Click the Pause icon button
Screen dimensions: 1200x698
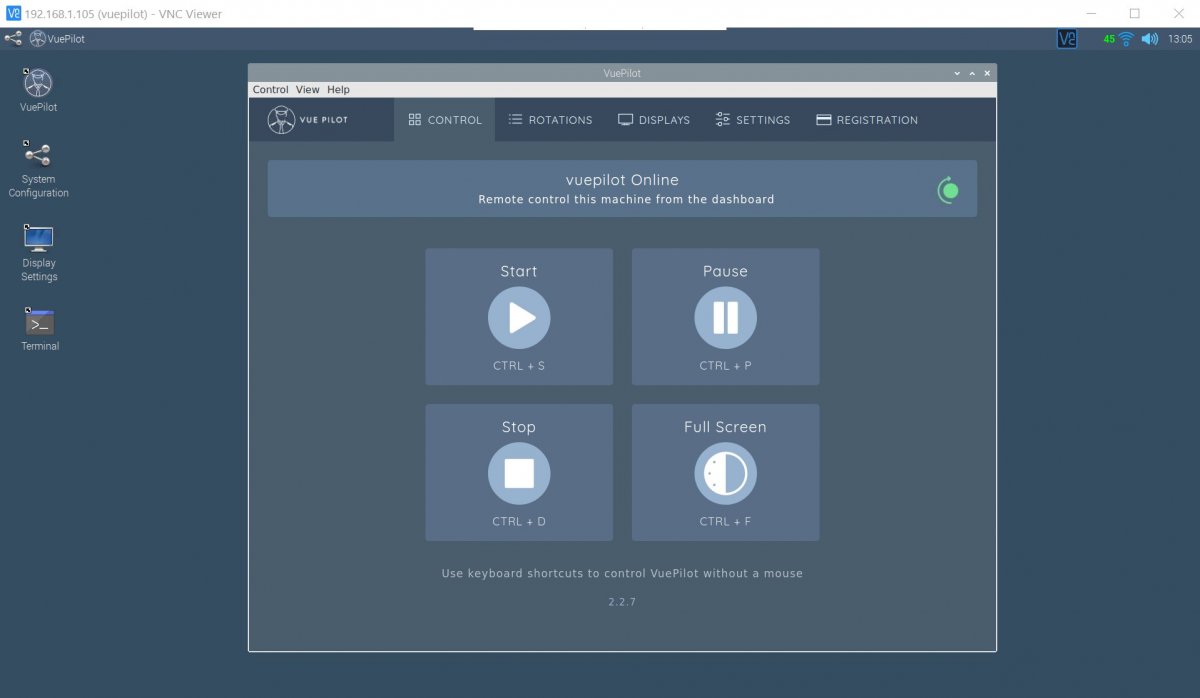click(725, 318)
